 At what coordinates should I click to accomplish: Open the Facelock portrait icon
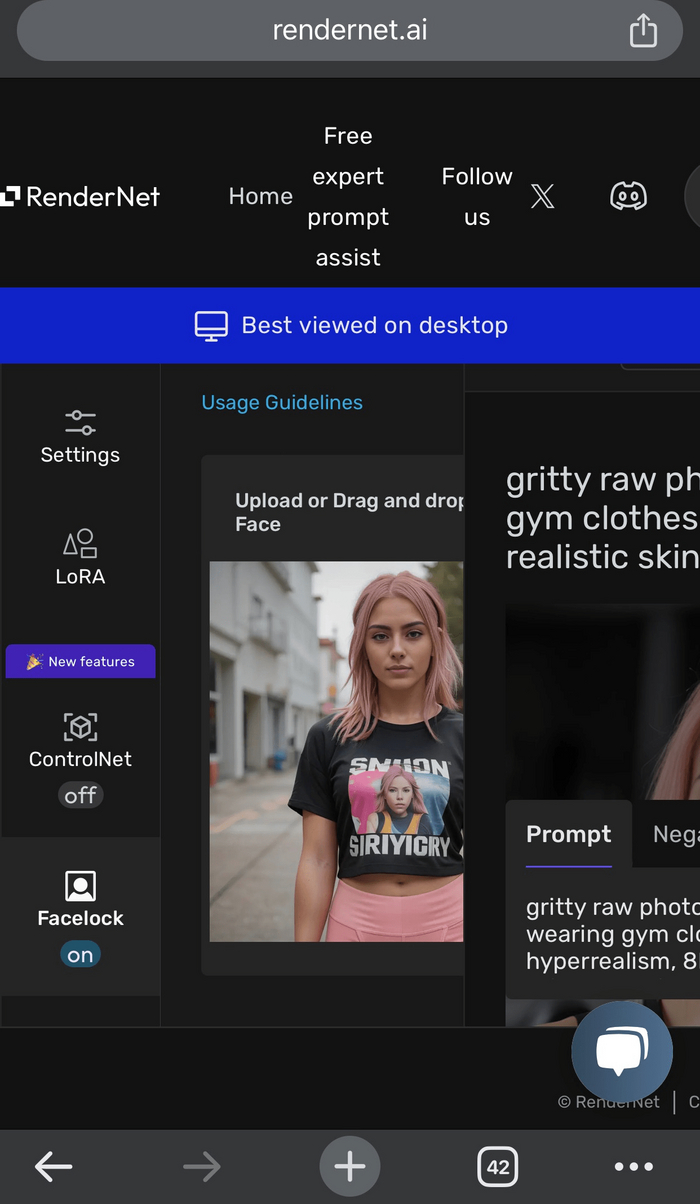pos(80,886)
